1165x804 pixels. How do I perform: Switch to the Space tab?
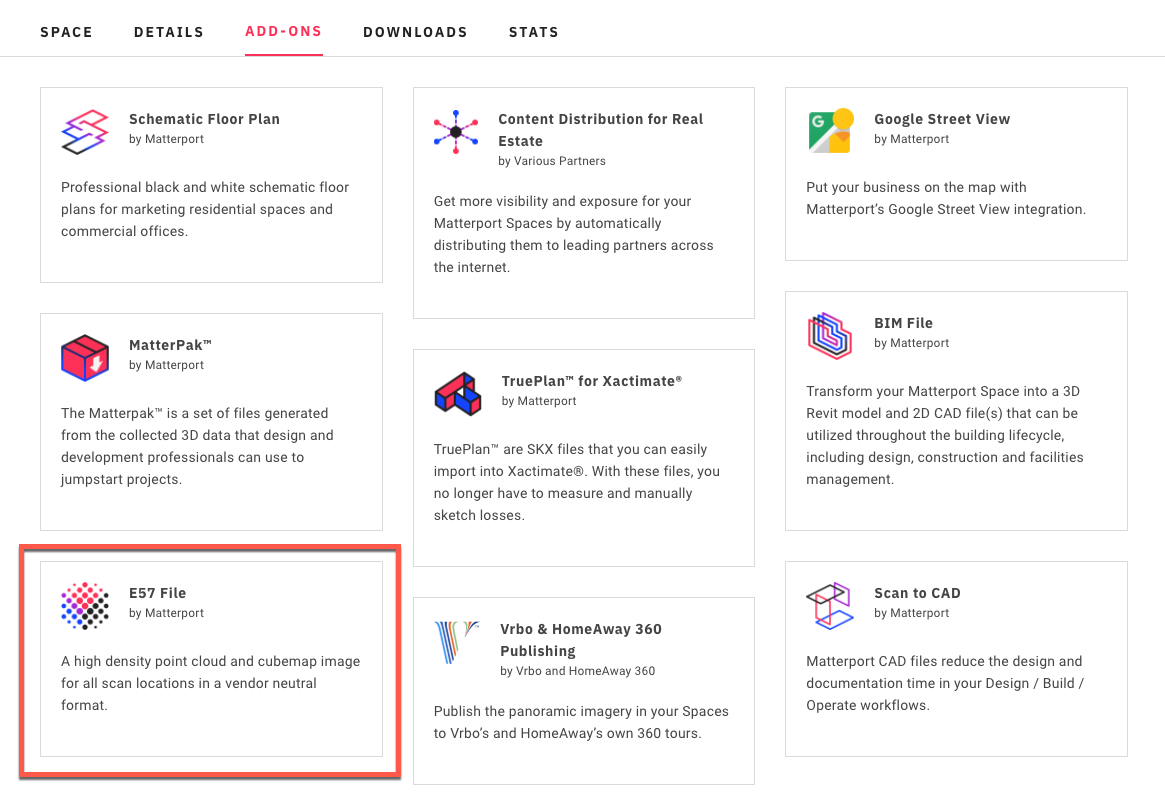click(x=67, y=32)
